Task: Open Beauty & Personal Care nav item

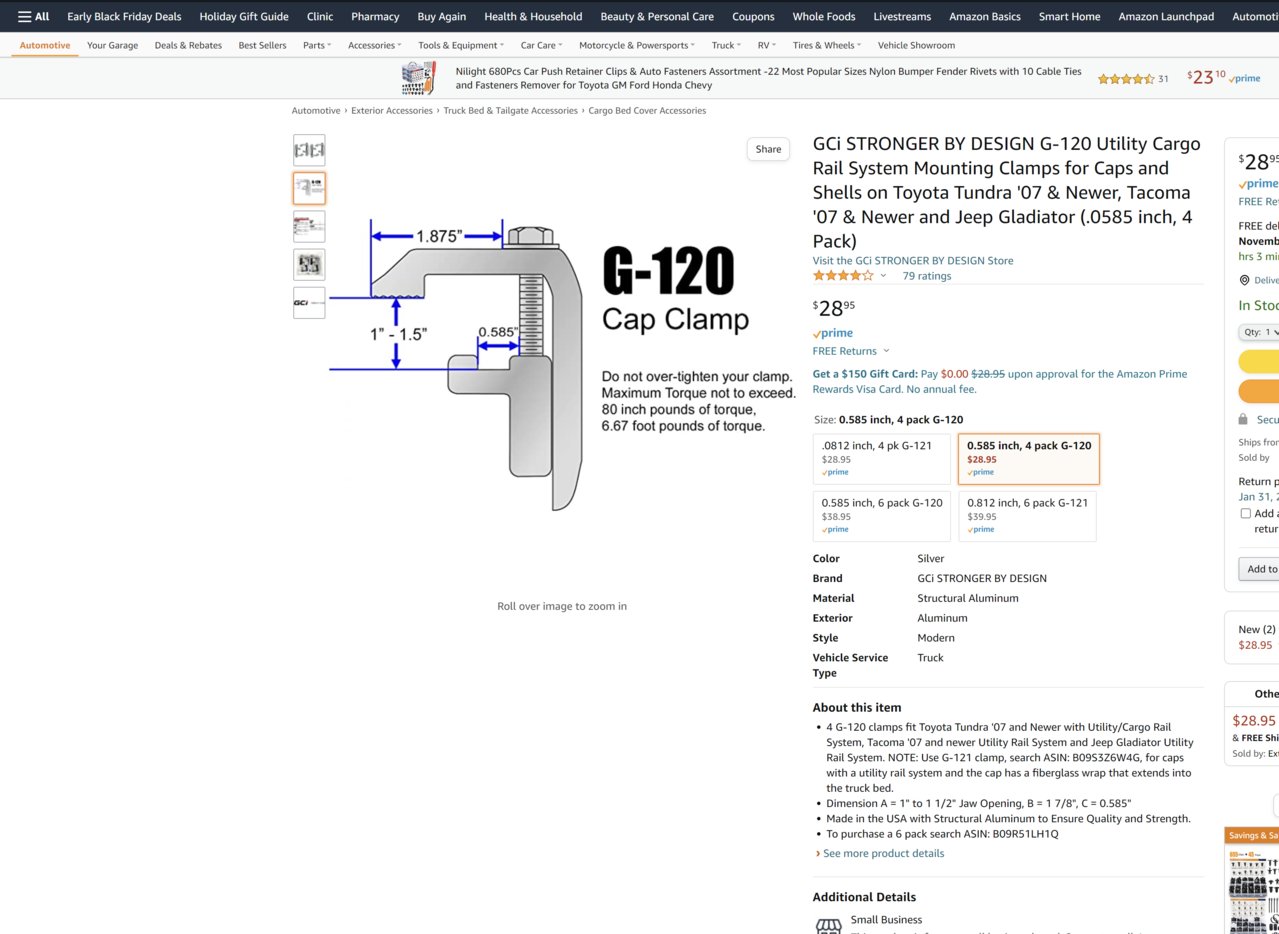Action: (x=657, y=16)
